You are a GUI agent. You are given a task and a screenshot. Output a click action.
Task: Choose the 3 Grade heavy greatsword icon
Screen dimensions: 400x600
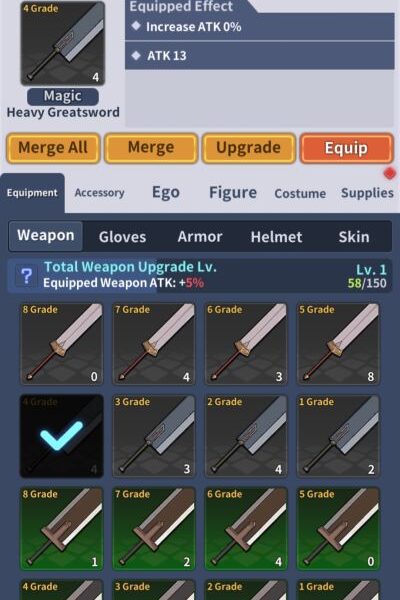pyautogui.click(x=154, y=436)
